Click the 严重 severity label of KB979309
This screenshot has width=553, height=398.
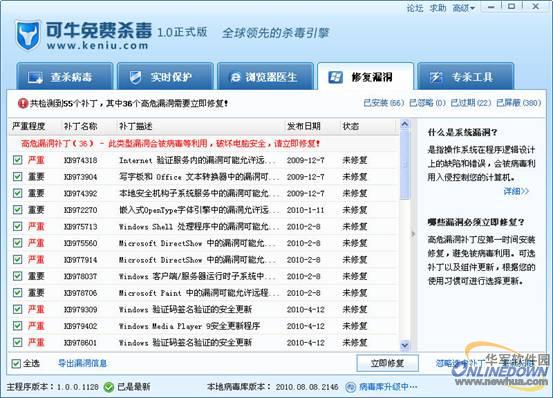click(36, 309)
